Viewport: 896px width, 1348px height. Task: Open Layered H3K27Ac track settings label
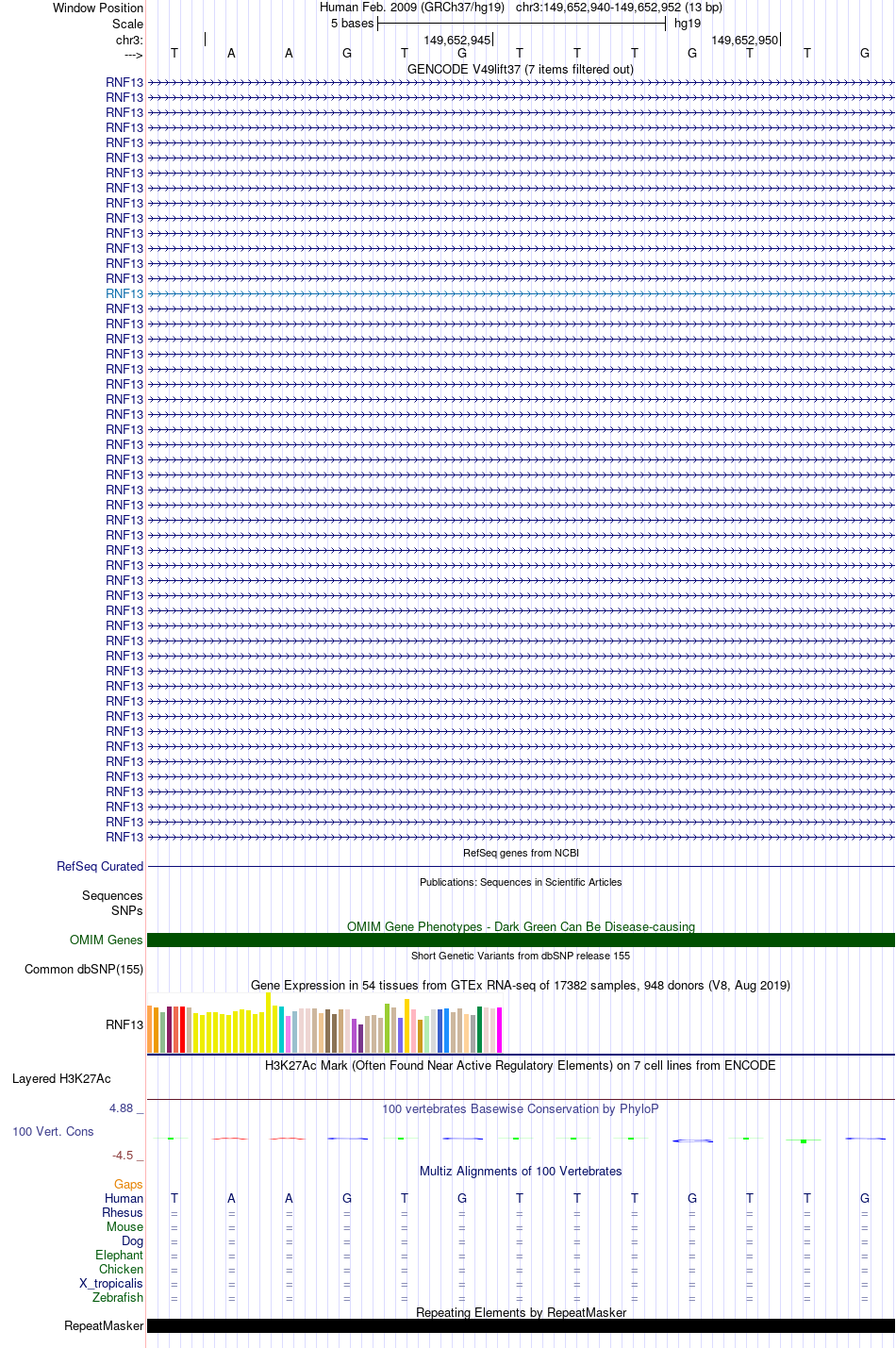(x=61, y=1078)
